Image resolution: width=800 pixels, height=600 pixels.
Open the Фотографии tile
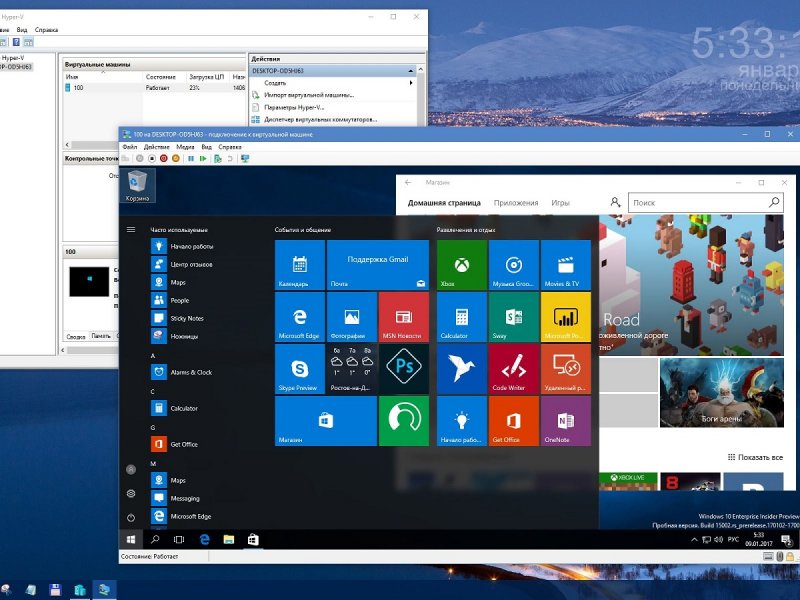pos(352,317)
